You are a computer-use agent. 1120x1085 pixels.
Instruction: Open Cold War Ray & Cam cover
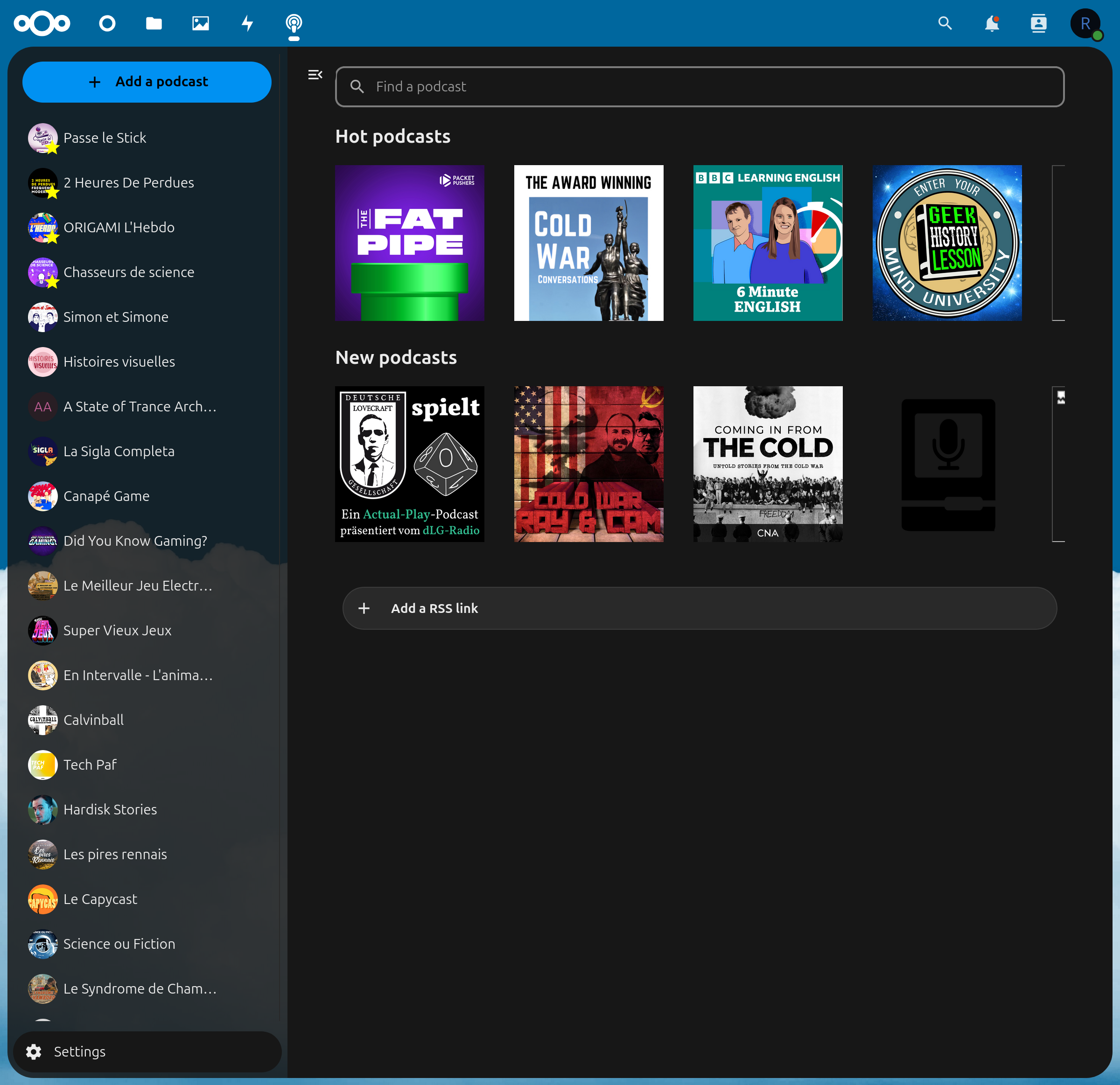click(x=588, y=464)
